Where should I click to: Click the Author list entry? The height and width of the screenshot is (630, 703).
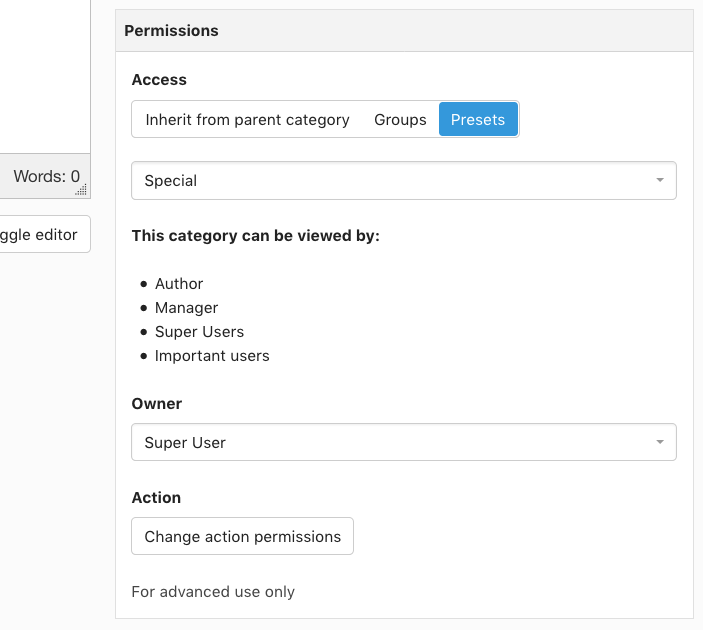pyautogui.click(x=179, y=284)
